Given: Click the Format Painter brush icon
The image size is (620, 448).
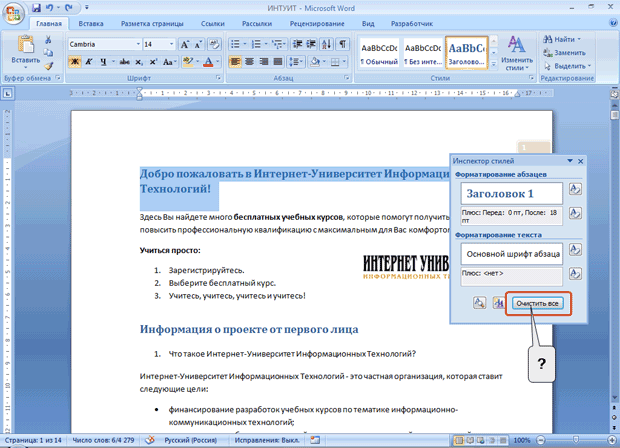Looking at the screenshot, I should (48, 66).
